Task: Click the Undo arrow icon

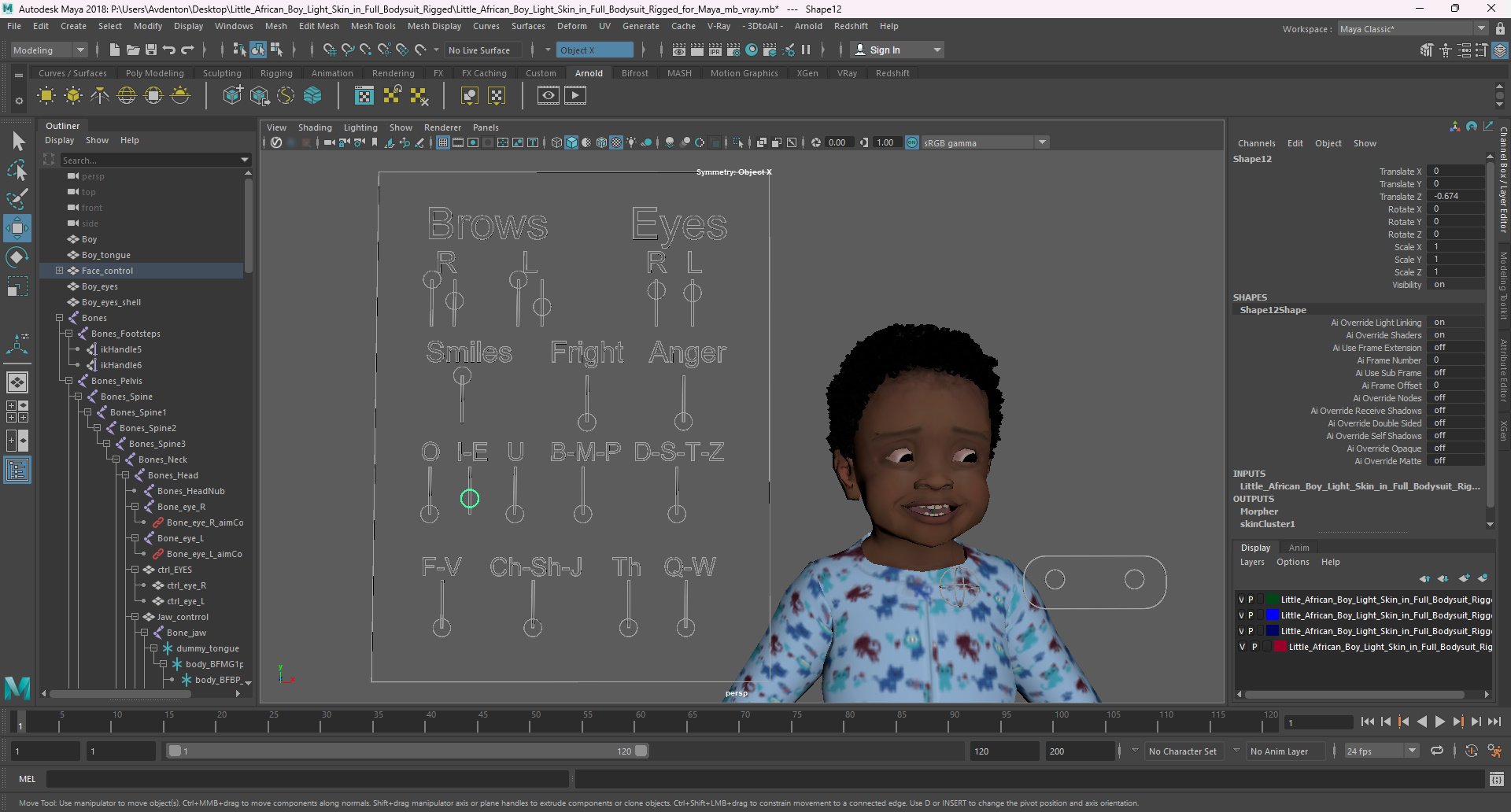Action: coord(169,50)
